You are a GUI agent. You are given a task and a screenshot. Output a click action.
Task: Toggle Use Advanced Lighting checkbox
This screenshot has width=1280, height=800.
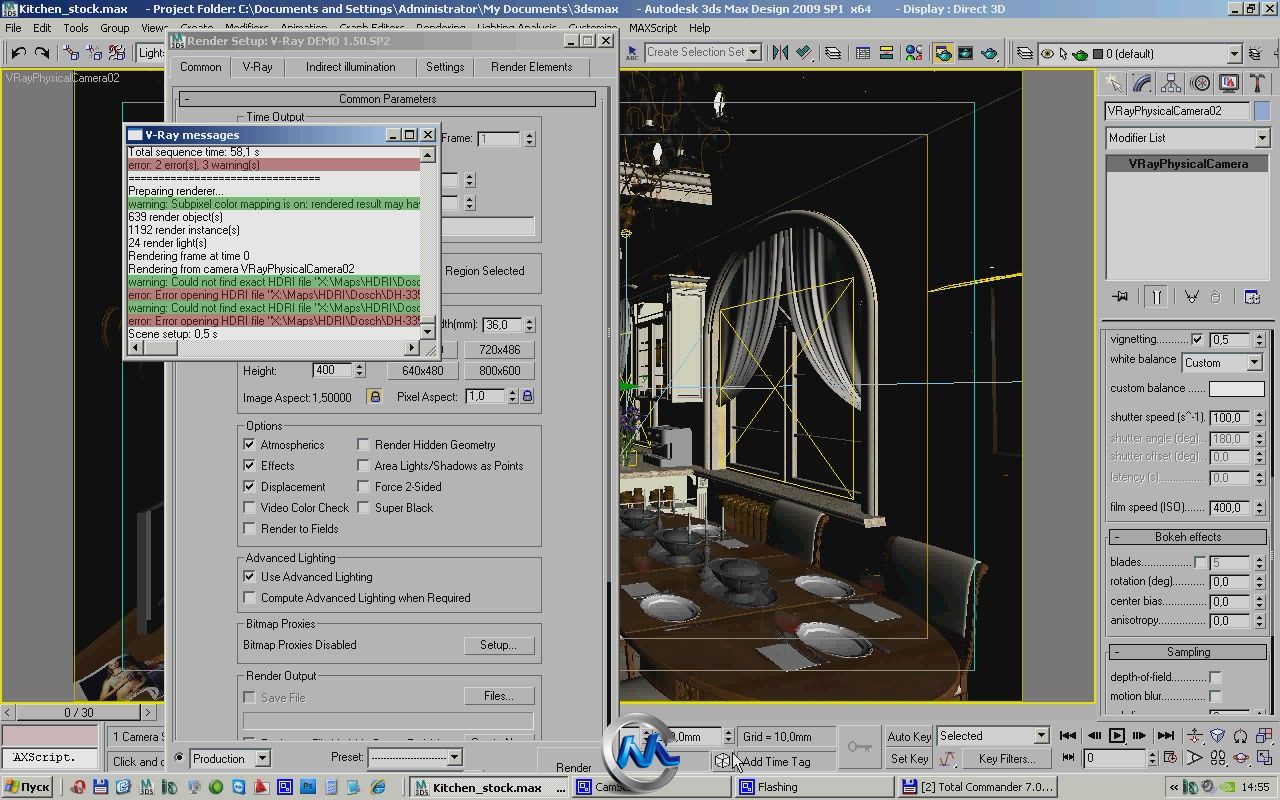(250, 577)
